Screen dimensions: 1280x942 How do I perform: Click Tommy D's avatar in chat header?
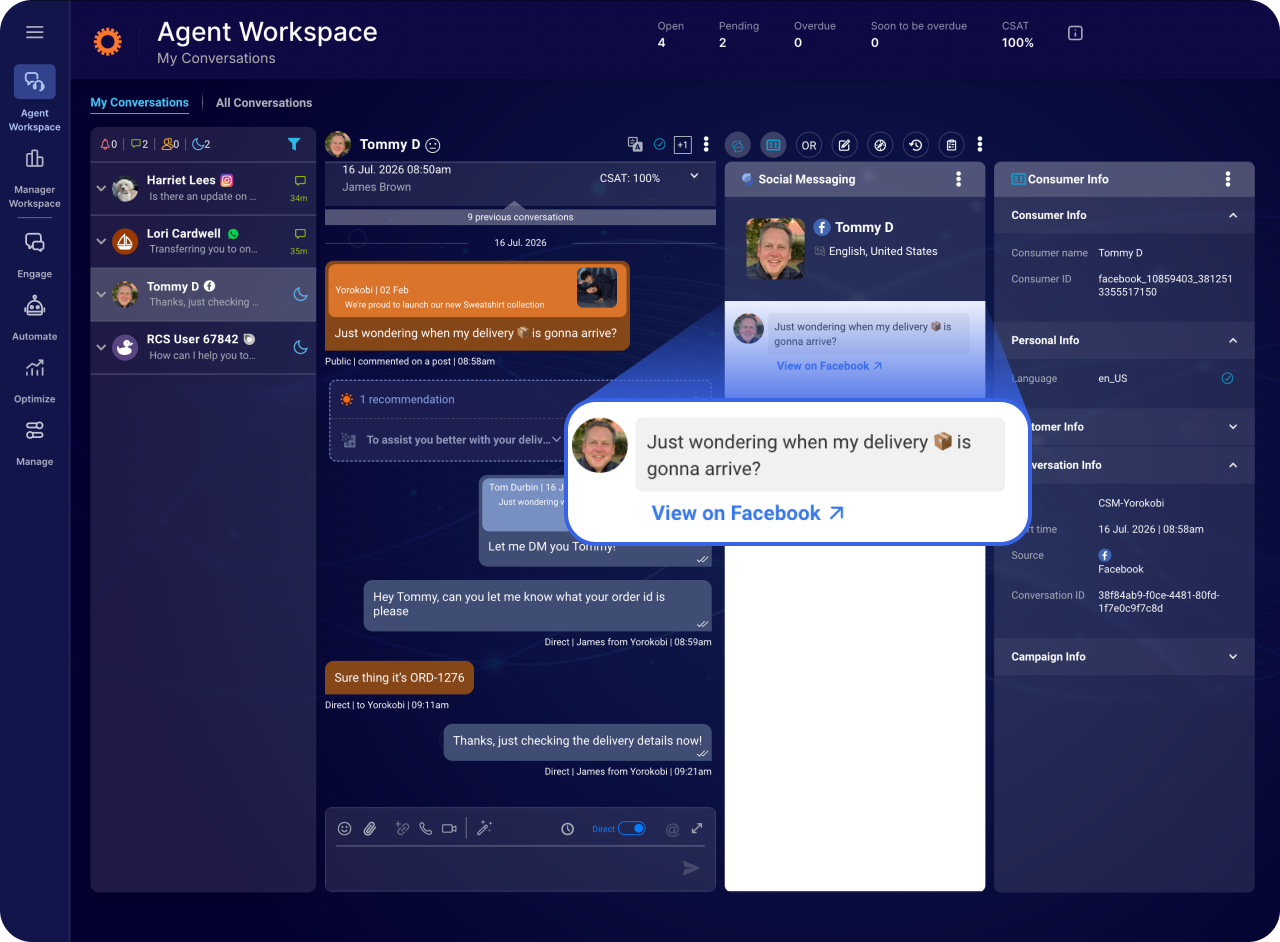pos(338,145)
